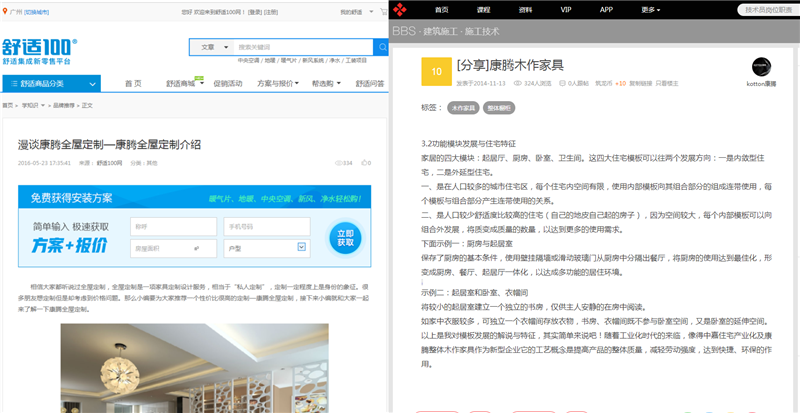Open the 更多 menu in black bar

tap(651, 10)
